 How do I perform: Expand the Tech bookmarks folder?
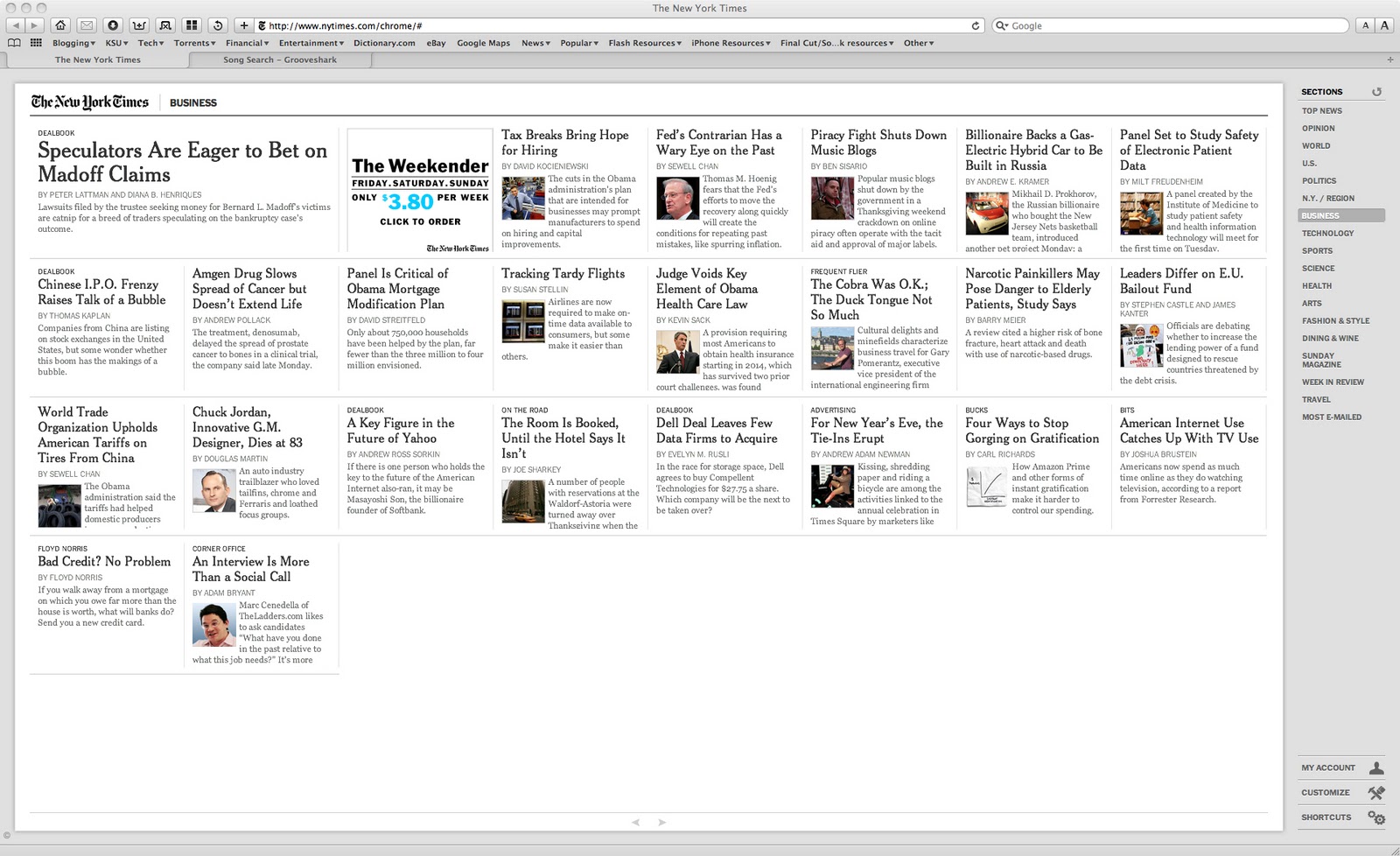pyautogui.click(x=150, y=43)
